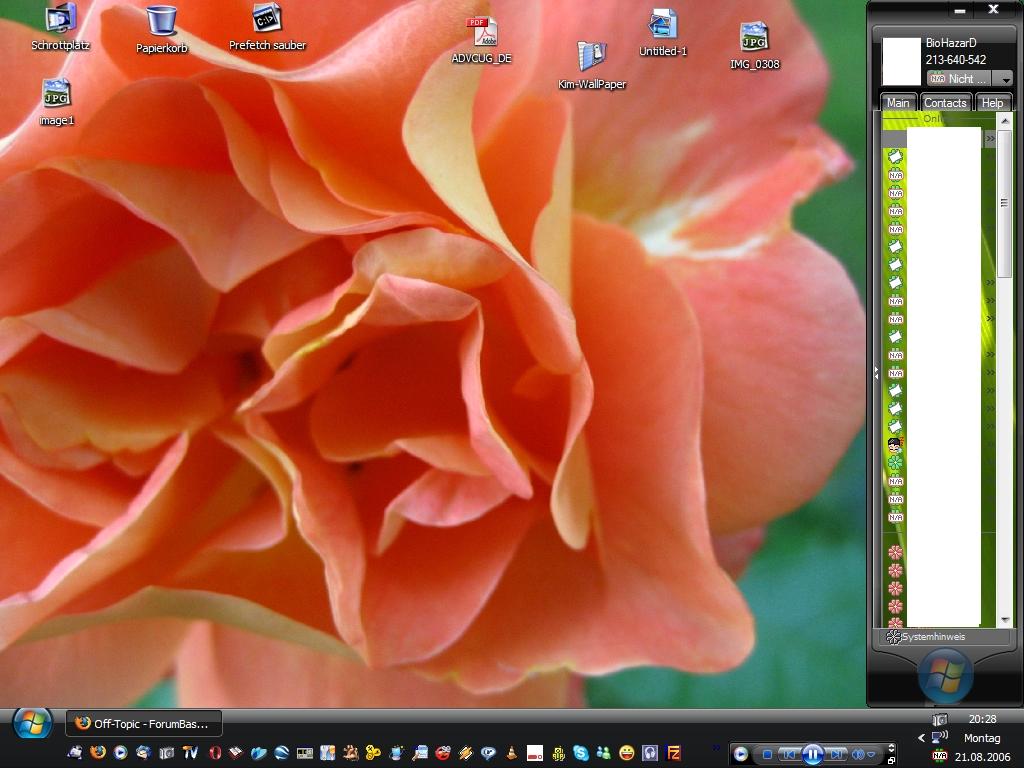Screen dimensions: 1024x768
Task: Click the camera icon in system tray
Action: pyautogui.click(x=939, y=719)
